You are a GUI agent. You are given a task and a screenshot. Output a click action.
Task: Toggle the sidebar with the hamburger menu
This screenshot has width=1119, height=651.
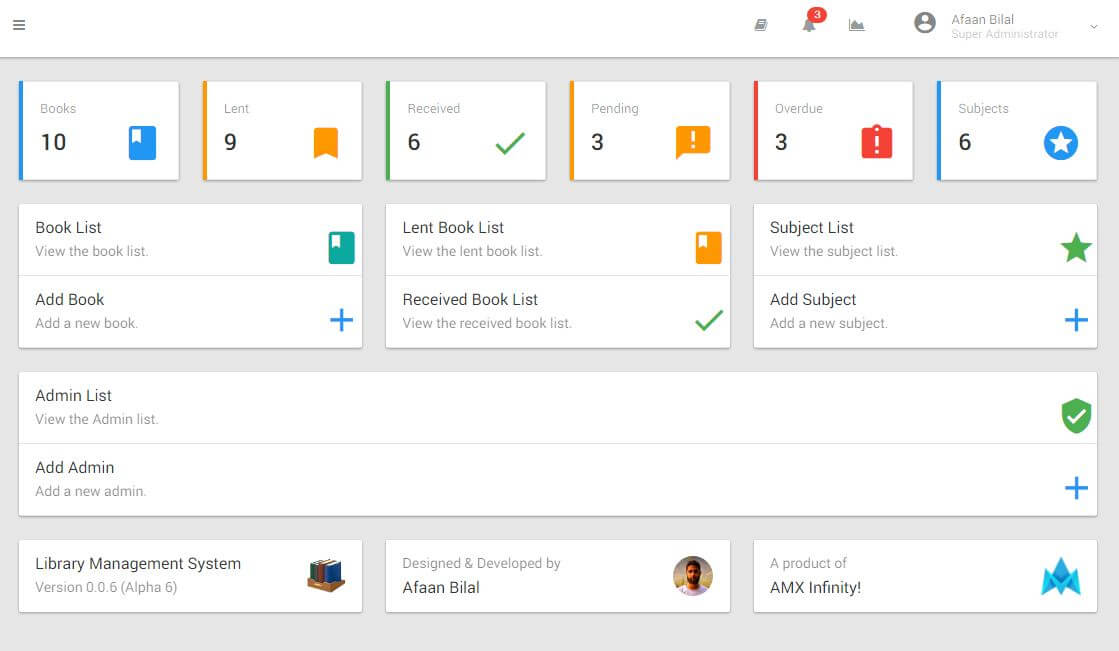tap(18, 24)
